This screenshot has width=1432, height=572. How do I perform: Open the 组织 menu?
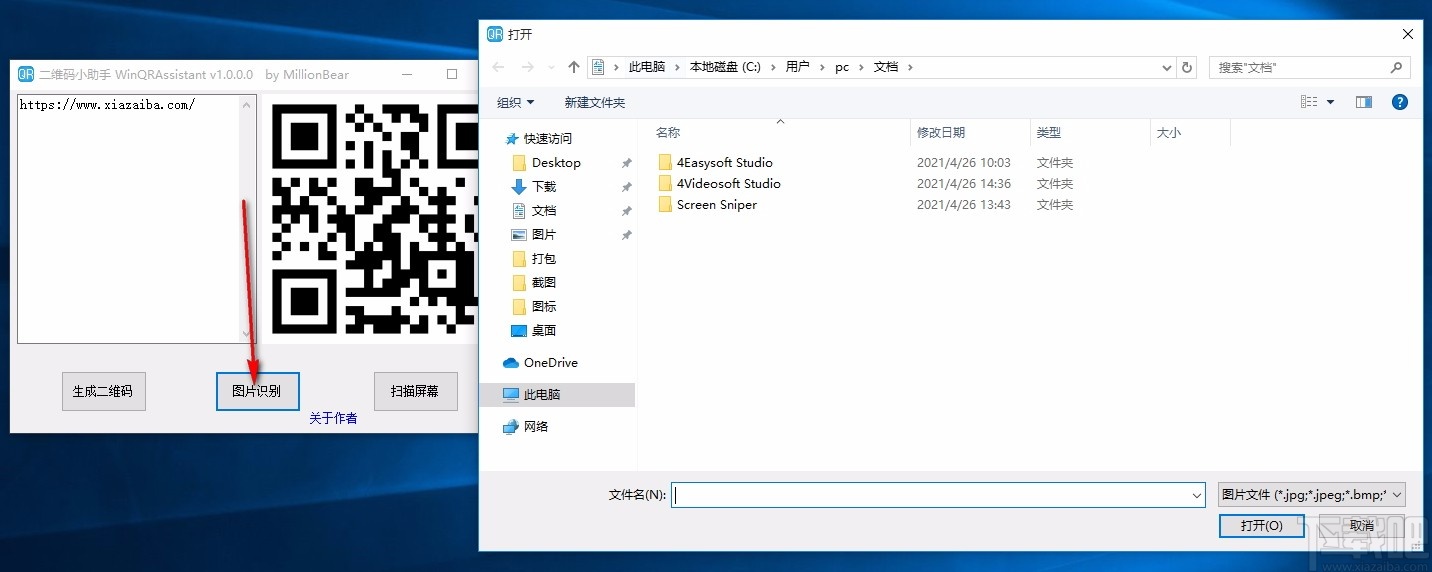pos(516,102)
